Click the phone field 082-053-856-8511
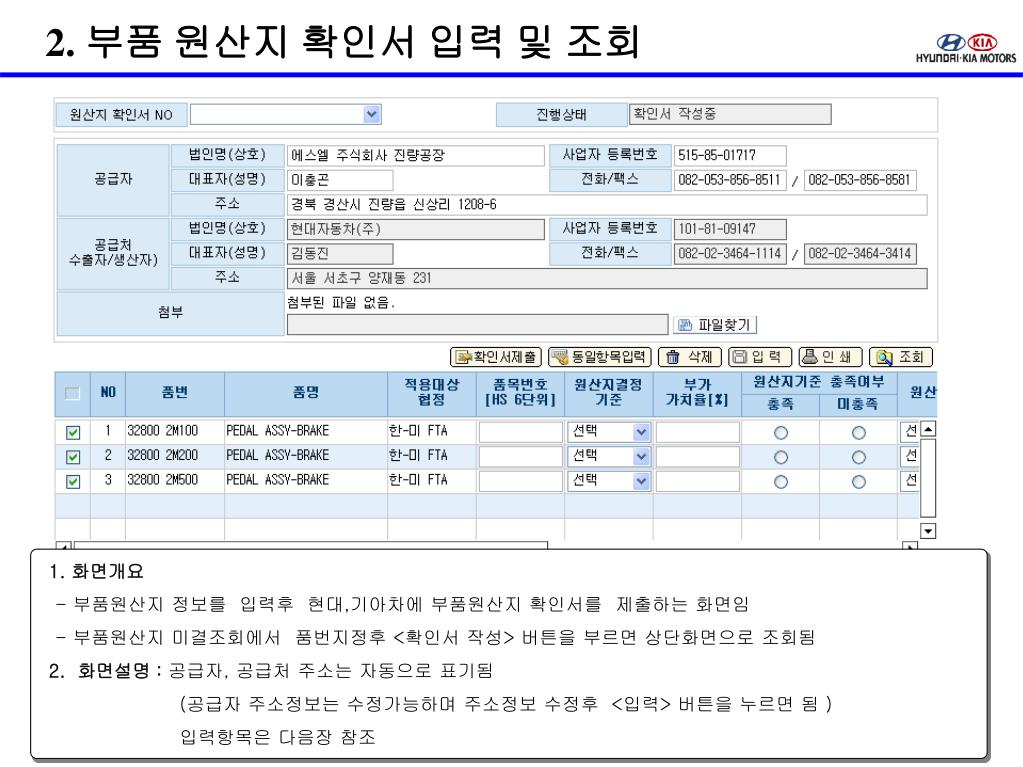1023x767 pixels. point(729,180)
